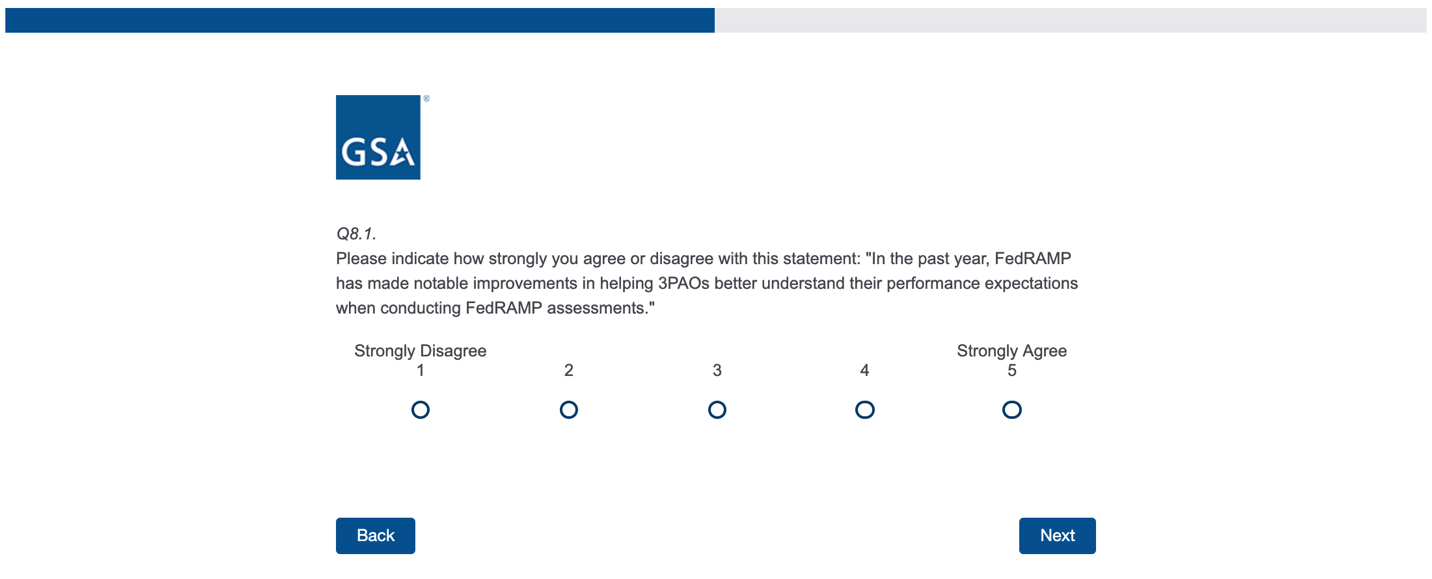Click the unfilled gray portion of progress bar
Screen dimensions: 1432x579
pos(1070,21)
